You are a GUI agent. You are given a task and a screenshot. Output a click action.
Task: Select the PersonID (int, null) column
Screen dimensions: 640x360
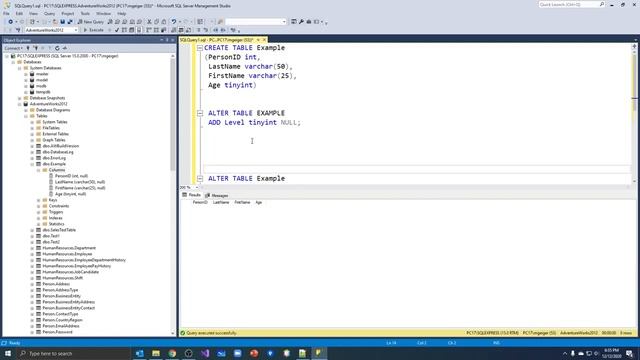point(71,176)
